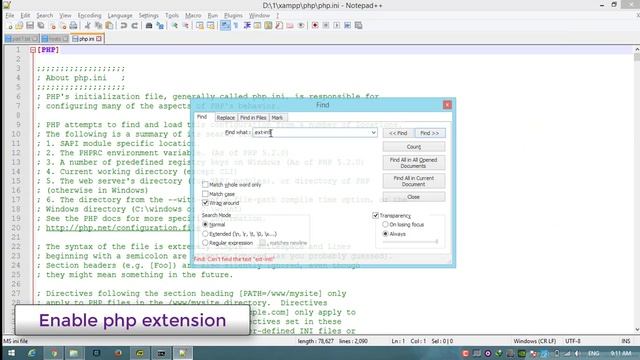Click the Replace toolbar icon
Viewport: 640px width, 360px height.
pyautogui.click(x=160, y=26)
